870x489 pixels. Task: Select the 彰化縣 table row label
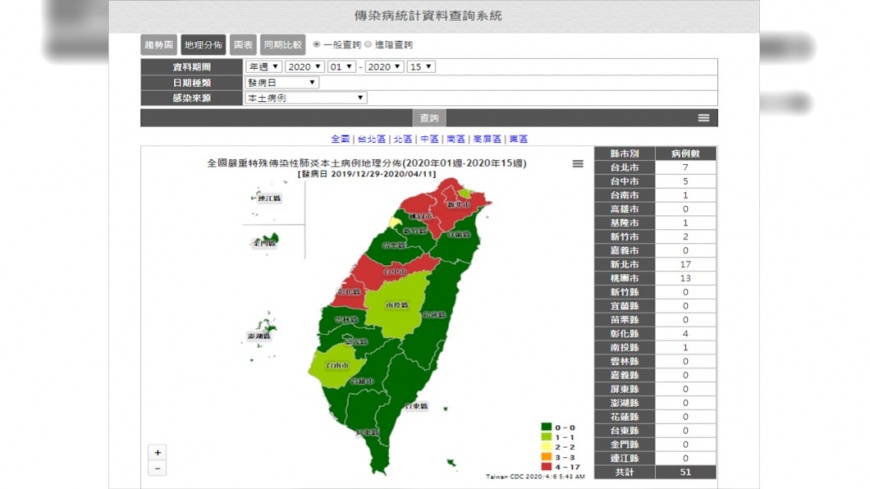(625, 334)
